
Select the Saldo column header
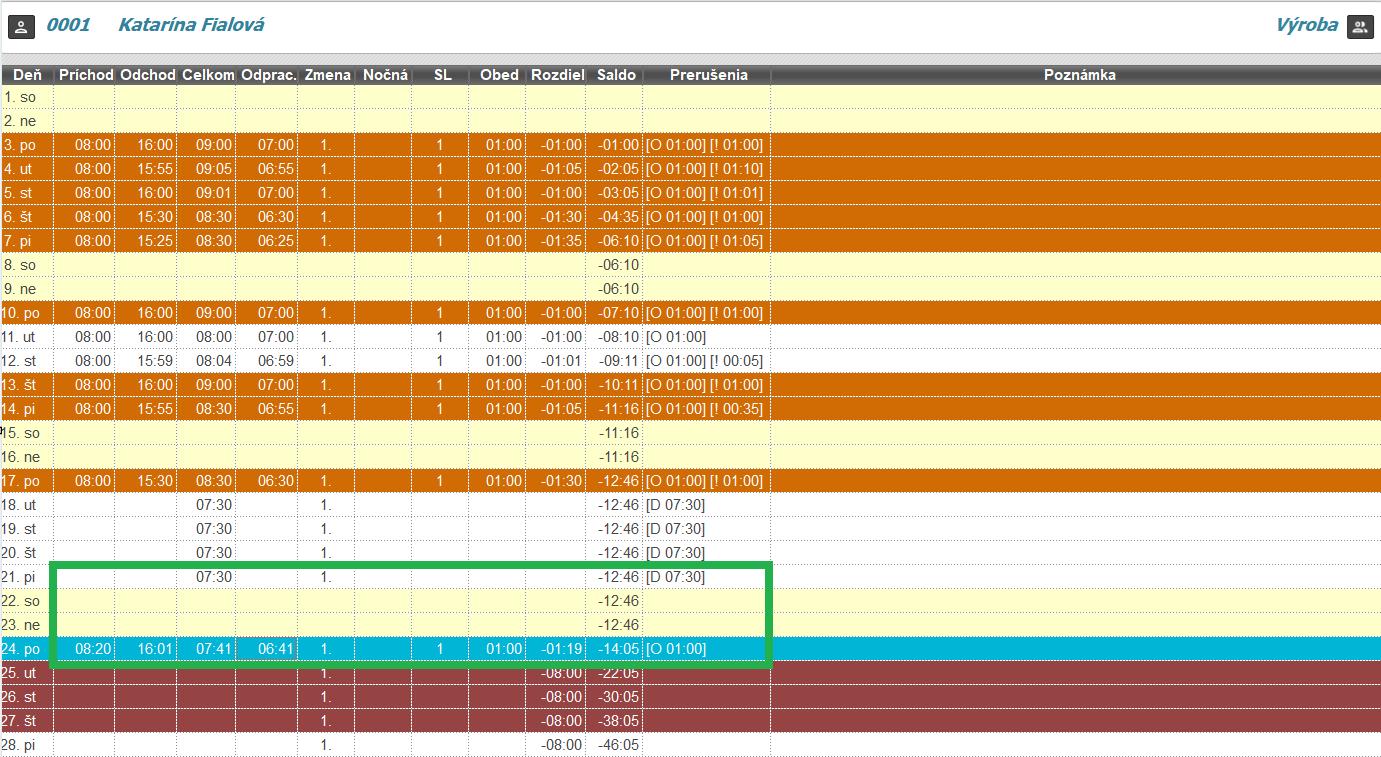(x=616, y=75)
